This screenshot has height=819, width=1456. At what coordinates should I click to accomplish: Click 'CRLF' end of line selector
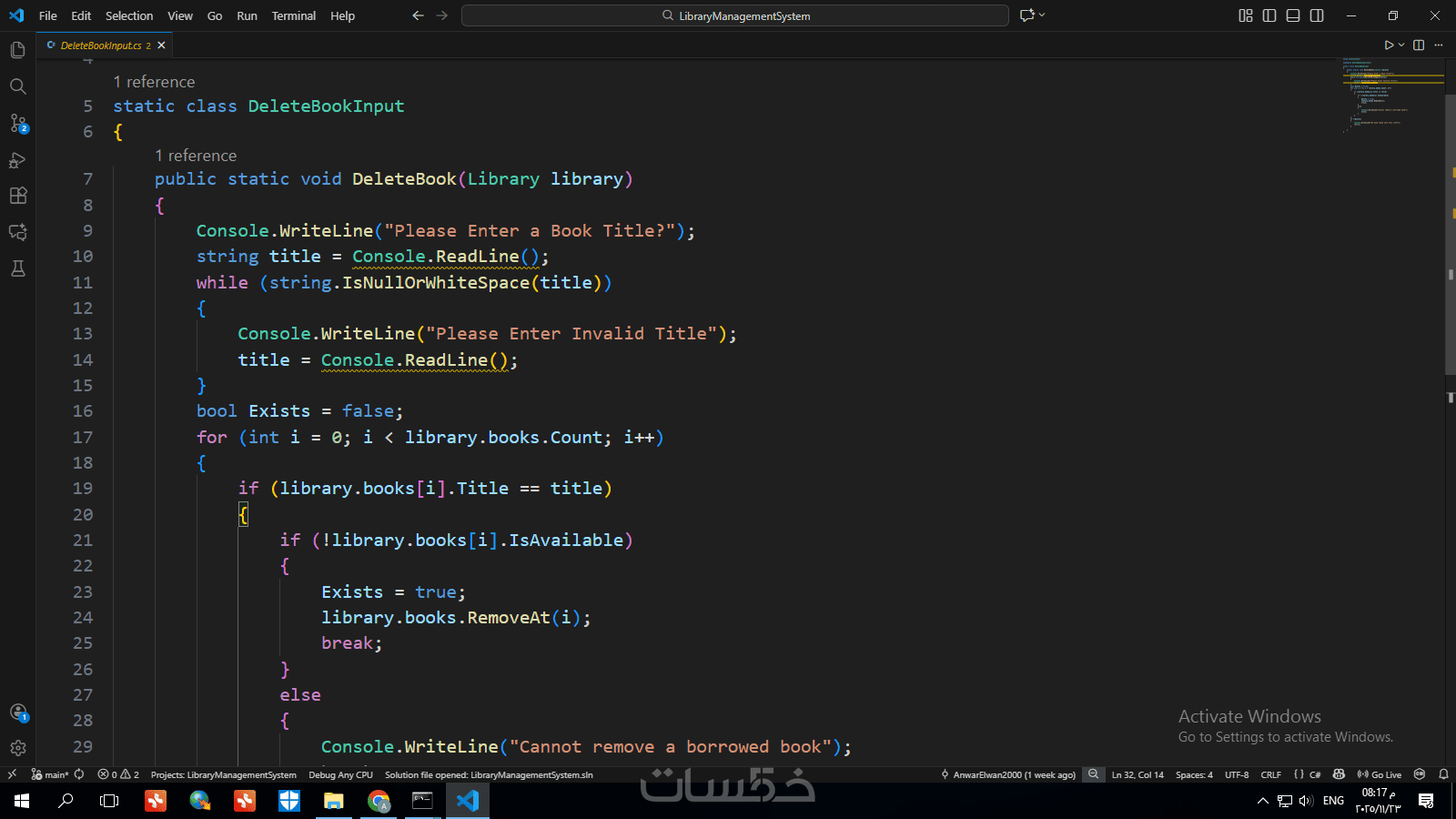point(1270,774)
